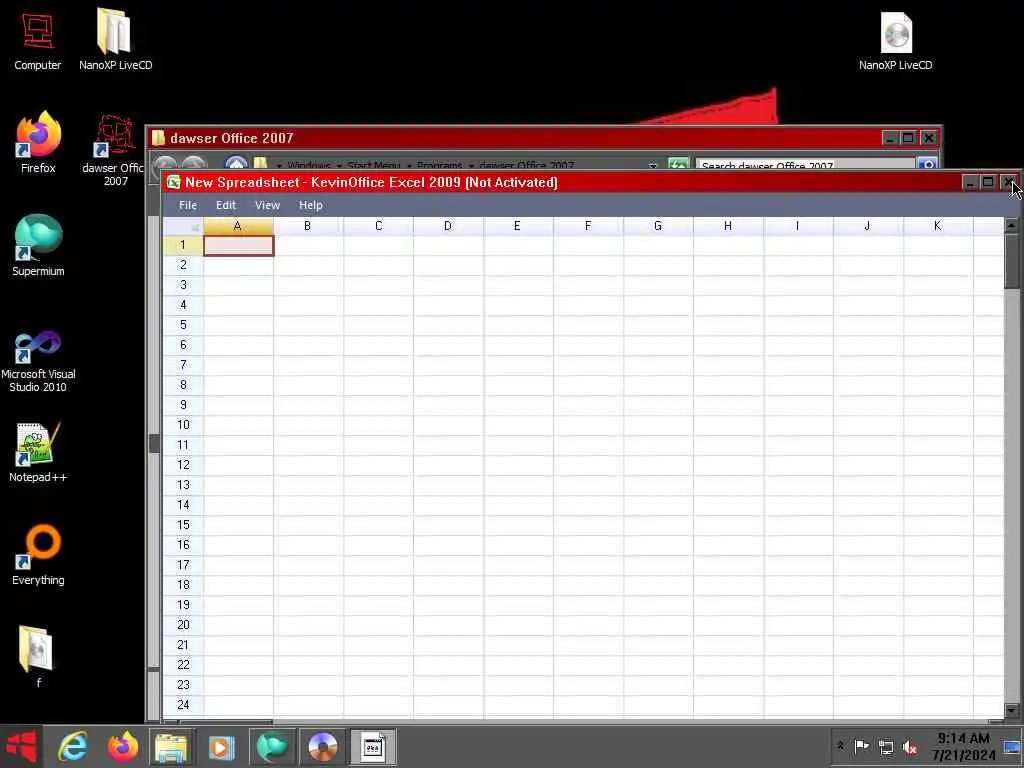Select the dawser Office 2007 desktop shortcut
Screen dimensions: 1024x768
(113, 150)
